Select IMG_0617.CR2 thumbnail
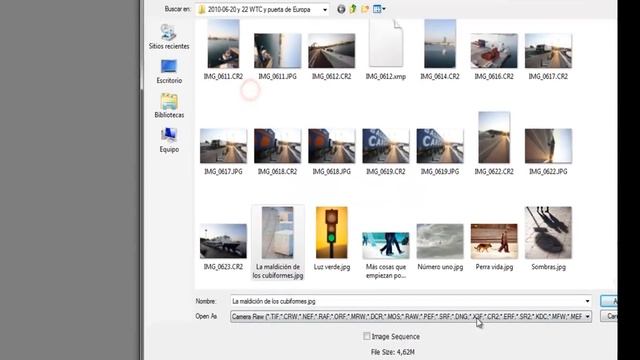 coord(548,51)
